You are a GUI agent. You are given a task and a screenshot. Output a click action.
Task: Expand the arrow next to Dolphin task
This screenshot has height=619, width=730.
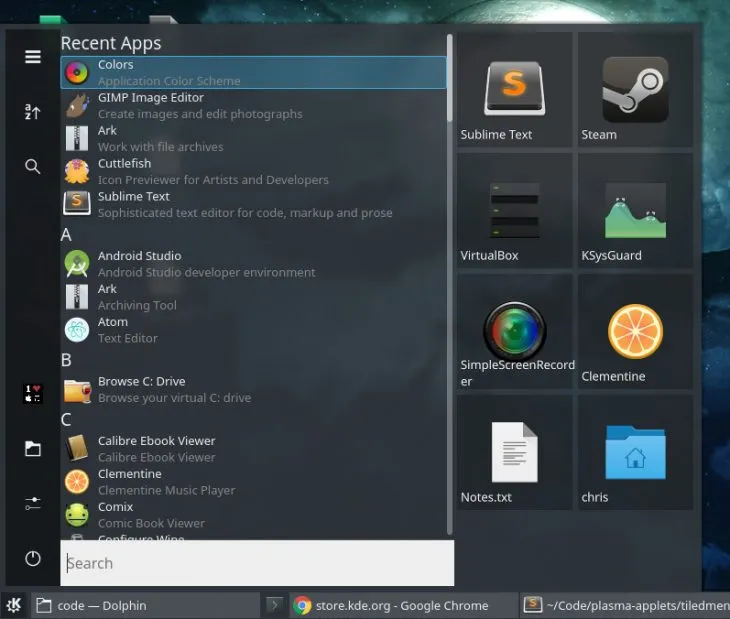click(273, 605)
